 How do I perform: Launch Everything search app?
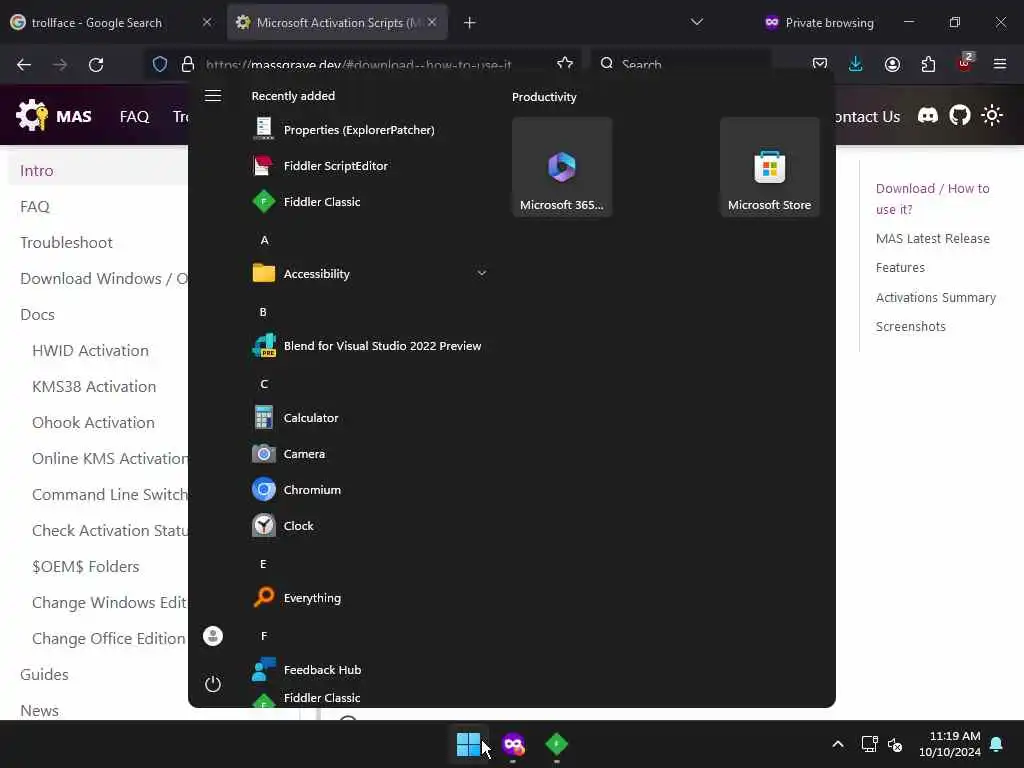point(369,598)
